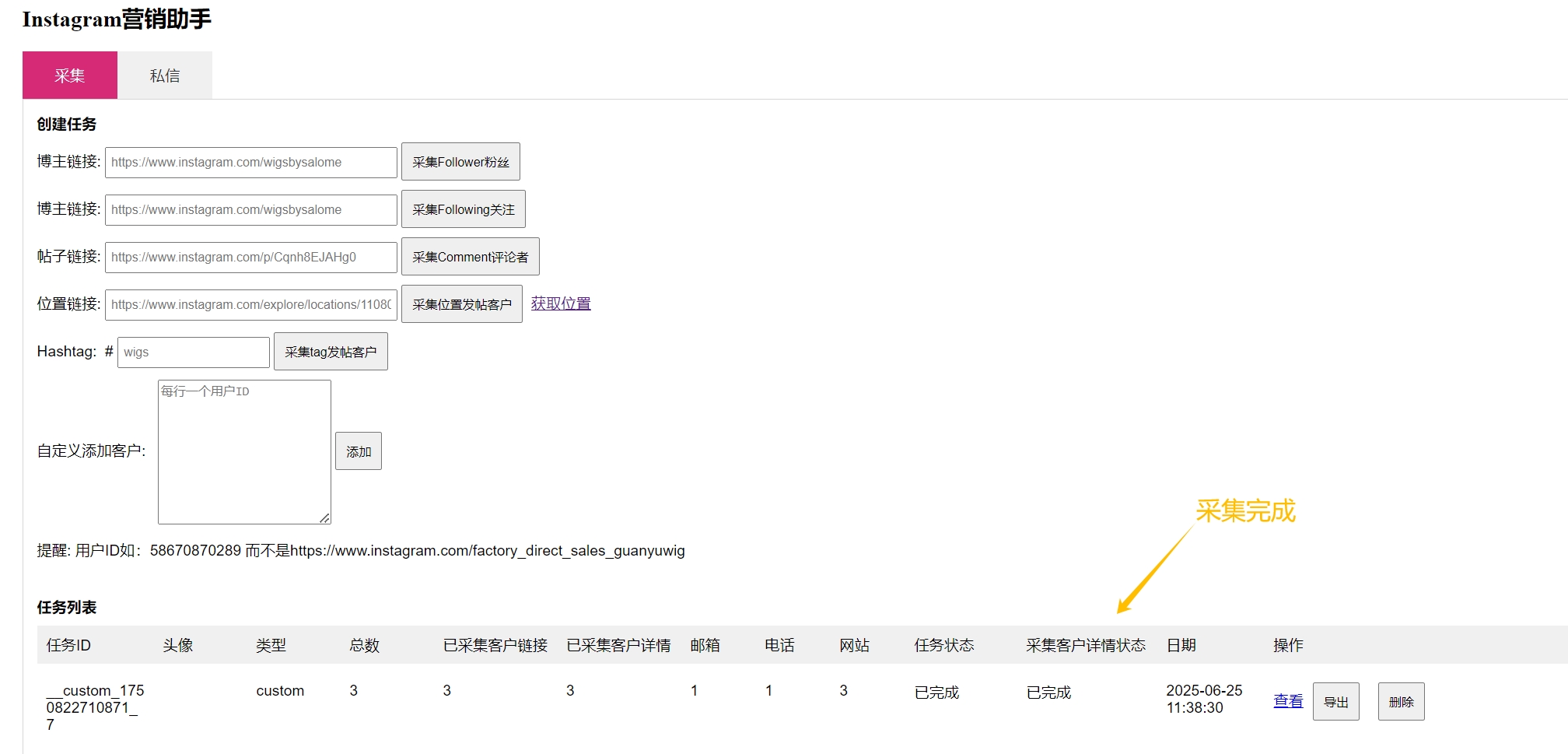Click the 导出 button for the custom task
1568x754 pixels.
coord(1336,702)
